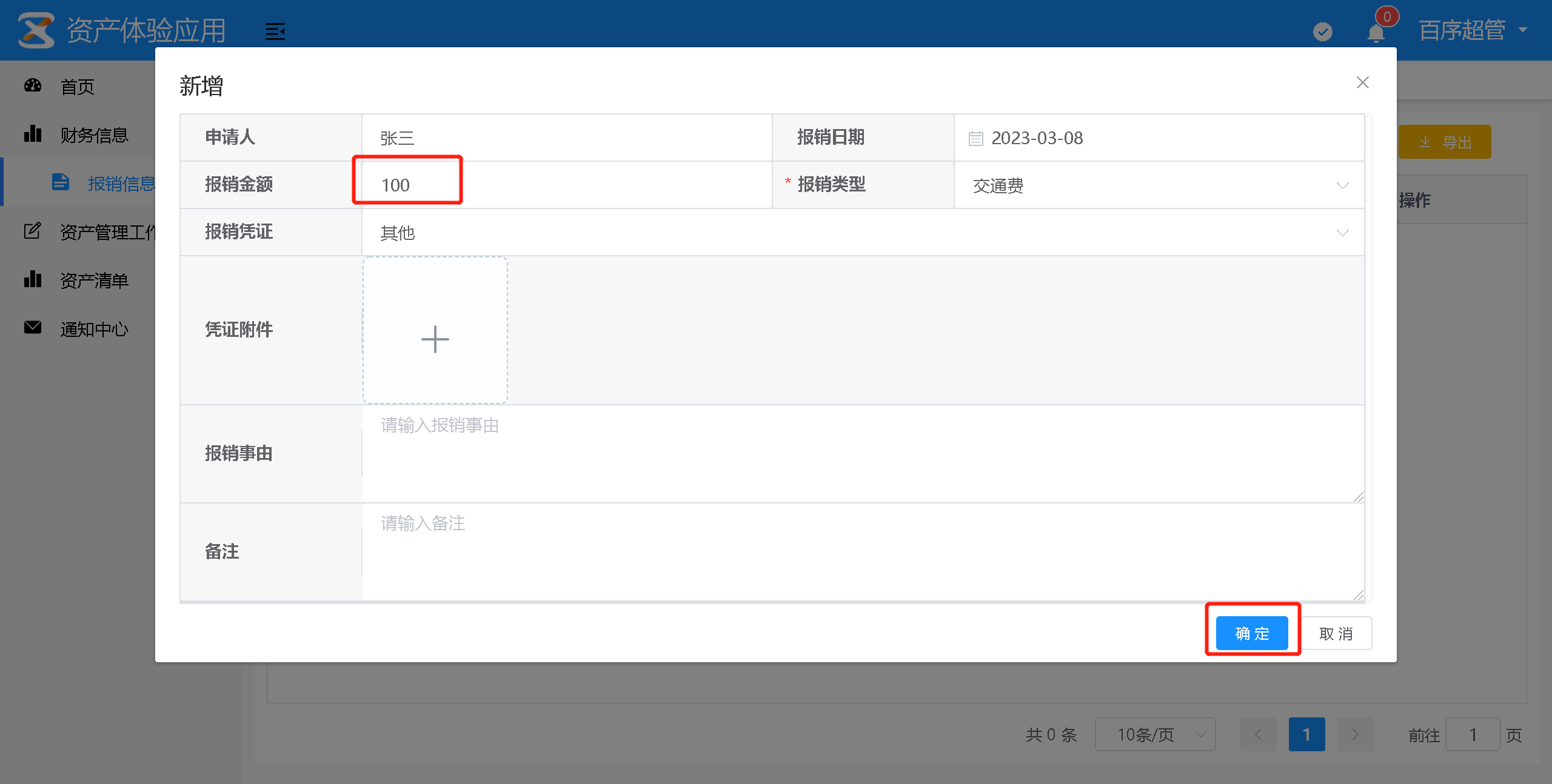Screen dimensions: 1552x784
Task: Click the 通知中心 envelope icon
Action: coord(33,327)
